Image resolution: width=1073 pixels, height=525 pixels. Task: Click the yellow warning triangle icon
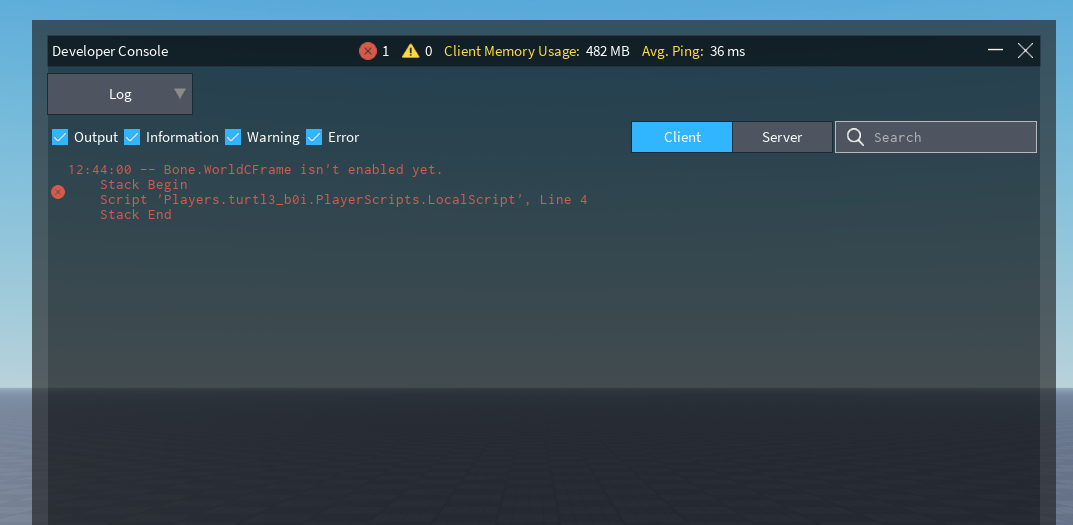[411, 51]
